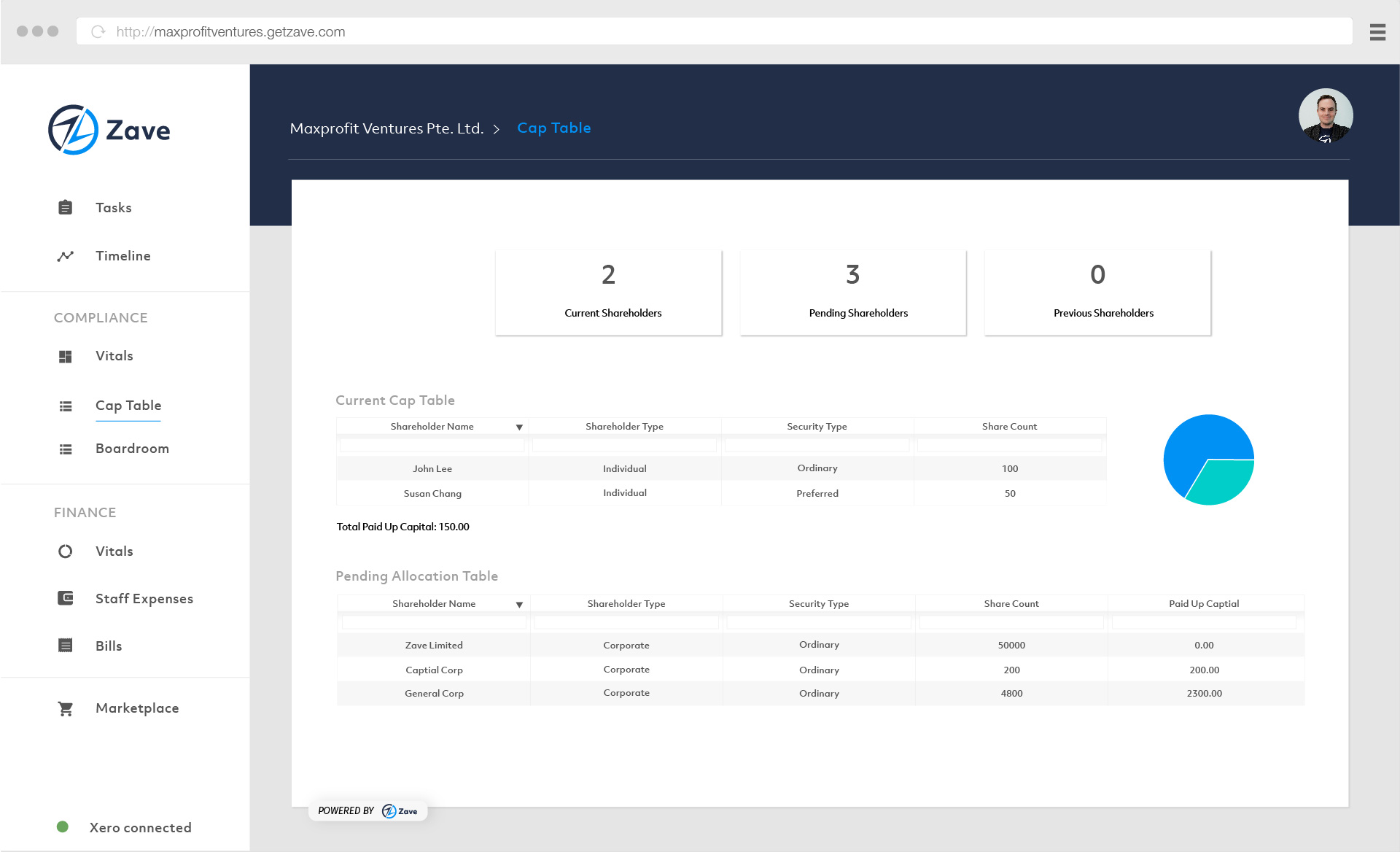Viewport: 1400px width, 852px height.
Task: Select the John Lee row
Action: point(721,468)
